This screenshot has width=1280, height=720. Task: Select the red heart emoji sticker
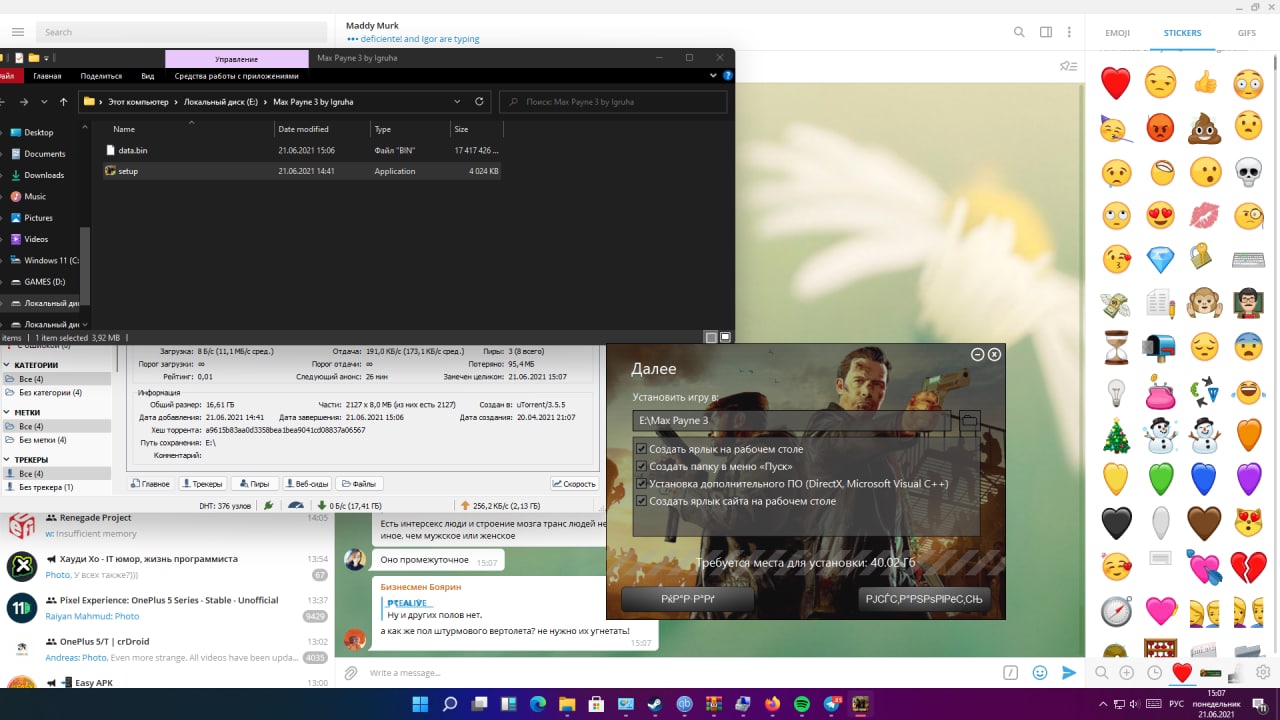1116,83
